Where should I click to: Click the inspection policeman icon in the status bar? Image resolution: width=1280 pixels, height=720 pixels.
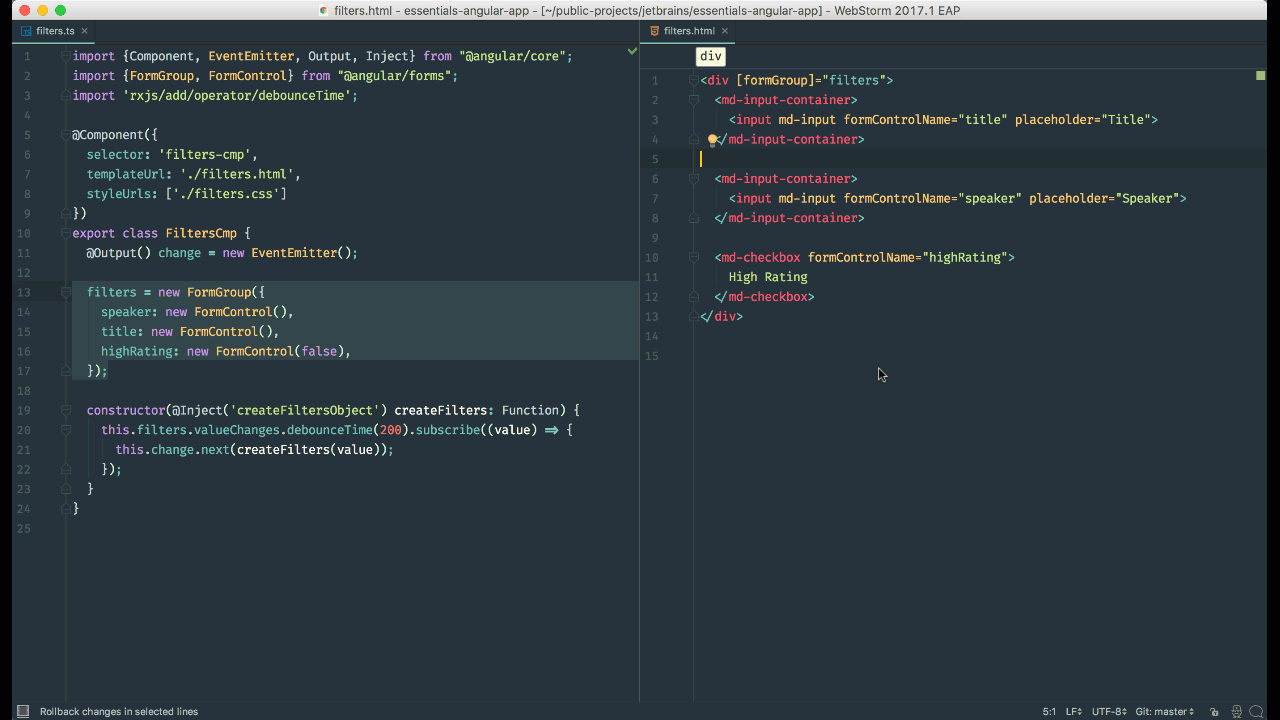[1237, 711]
